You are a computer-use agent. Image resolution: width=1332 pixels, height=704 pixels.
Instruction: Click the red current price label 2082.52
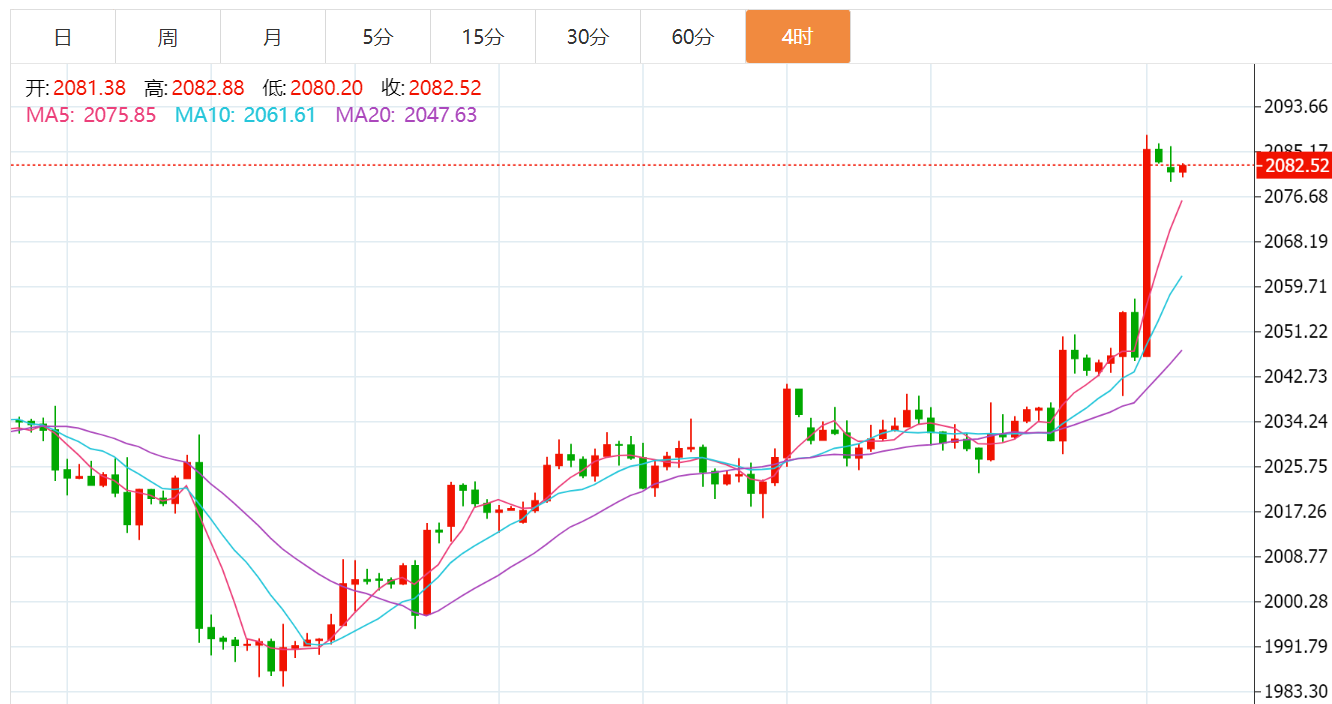(1294, 165)
